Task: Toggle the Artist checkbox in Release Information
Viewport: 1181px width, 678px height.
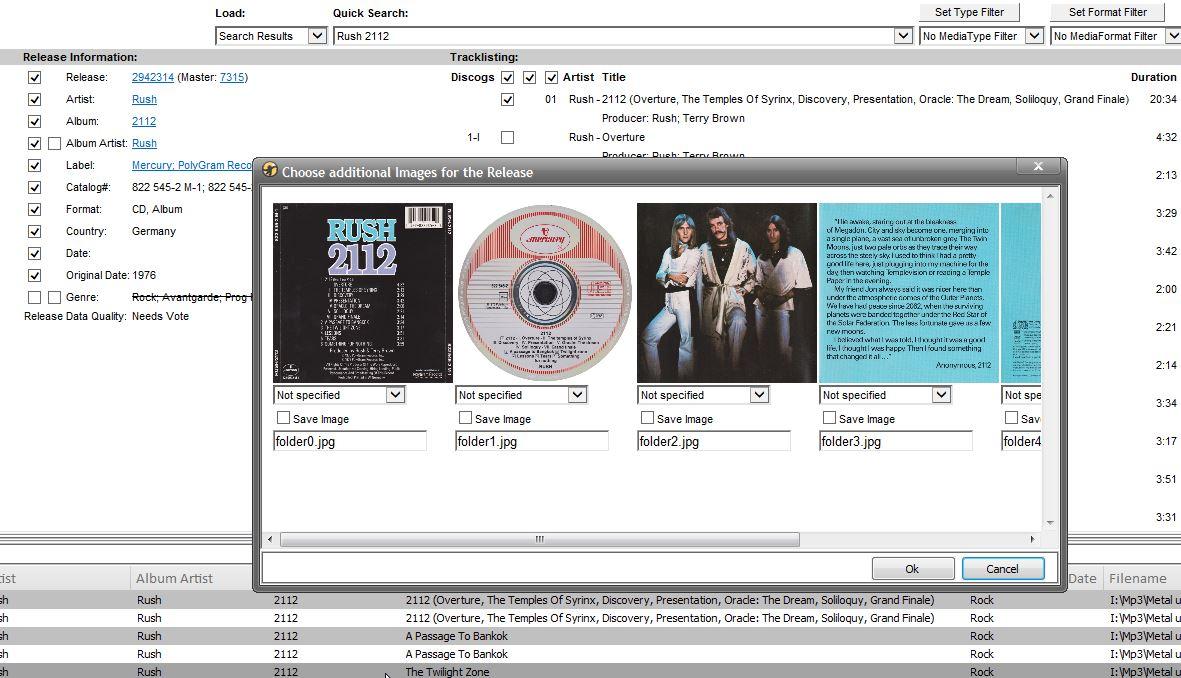Action: tap(35, 99)
